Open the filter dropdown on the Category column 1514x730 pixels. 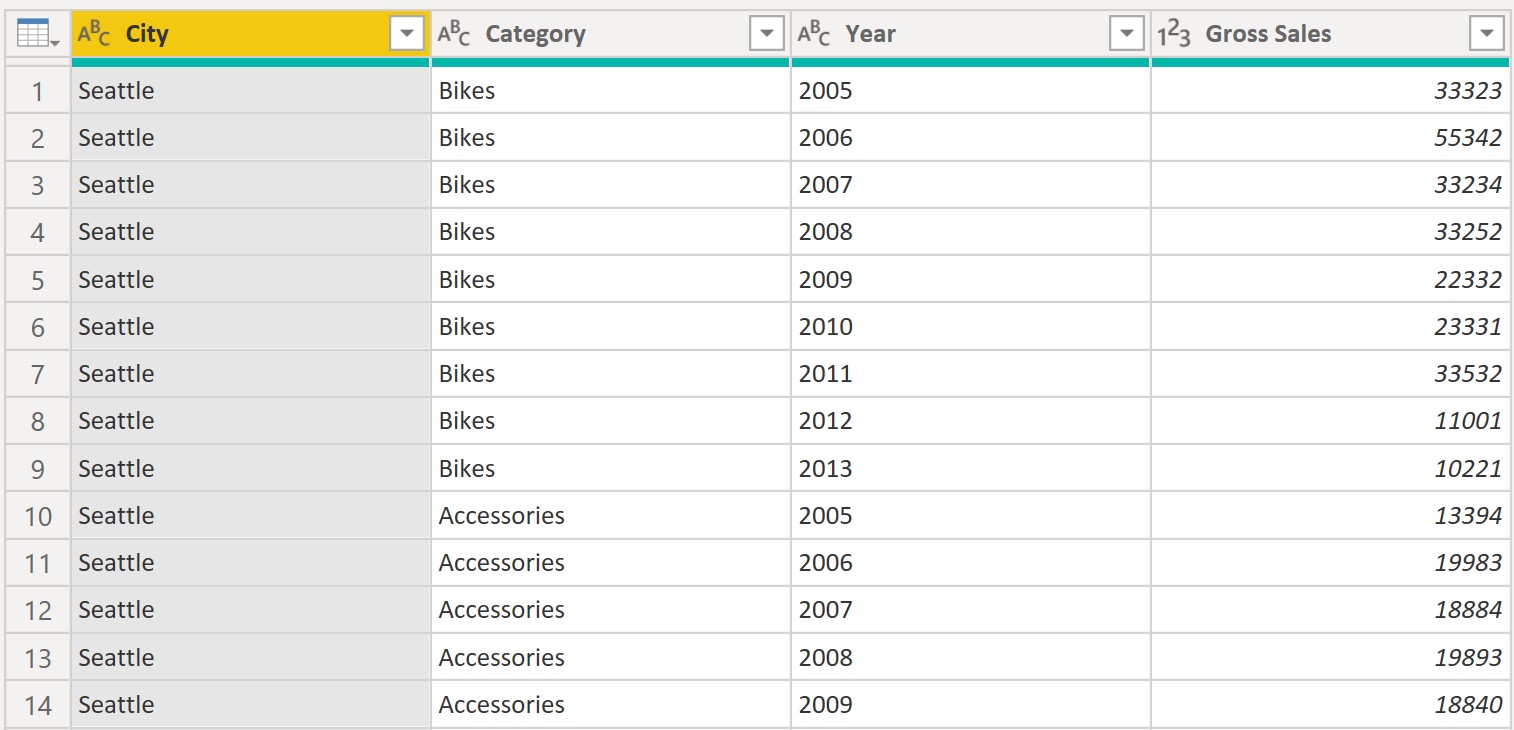click(766, 33)
